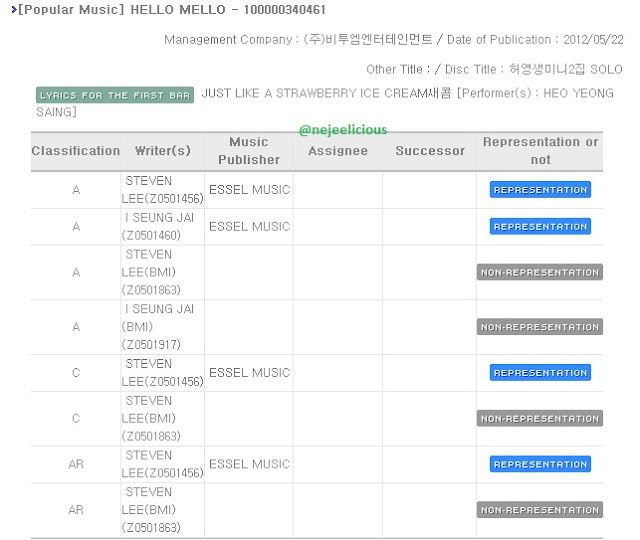Click the Writer(s) column header
Viewport: 640px width, 540px height.
pyautogui.click(x=163, y=151)
